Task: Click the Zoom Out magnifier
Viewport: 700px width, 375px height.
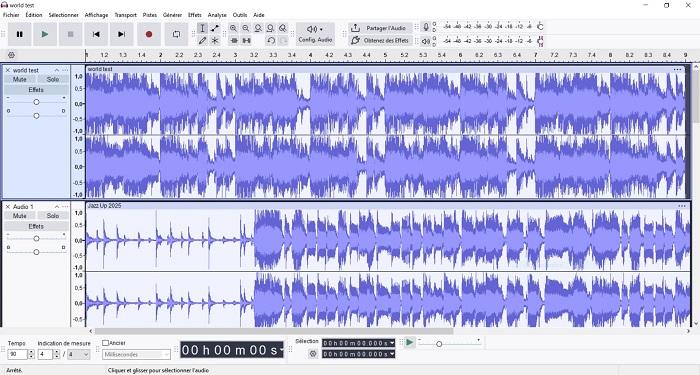Action: tap(246, 28)
